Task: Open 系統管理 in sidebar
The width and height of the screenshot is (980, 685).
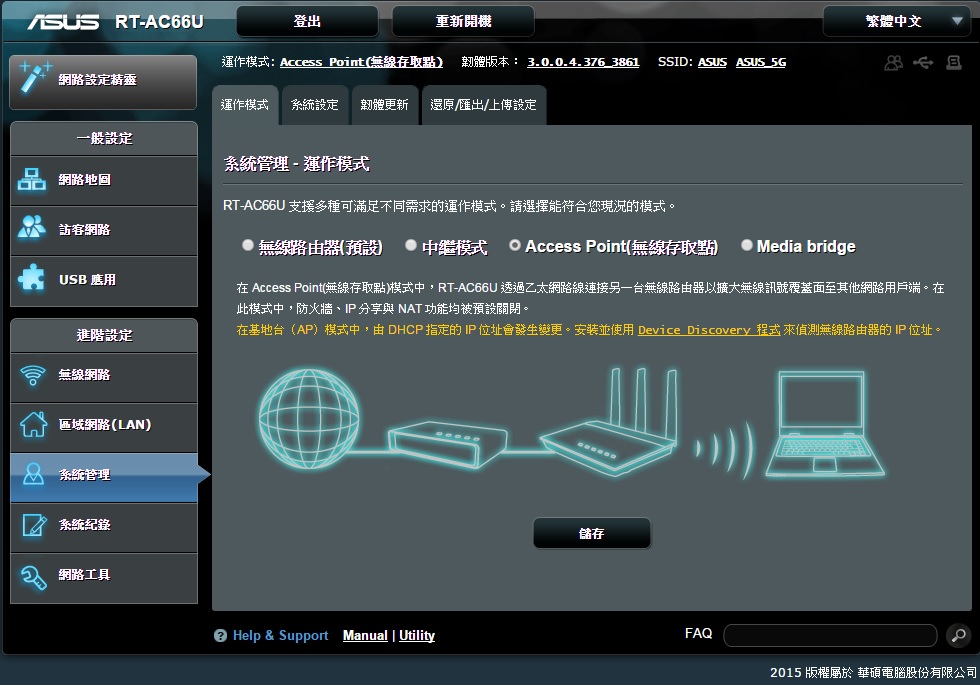Action: pyautogui.click(x=104, y=478)
